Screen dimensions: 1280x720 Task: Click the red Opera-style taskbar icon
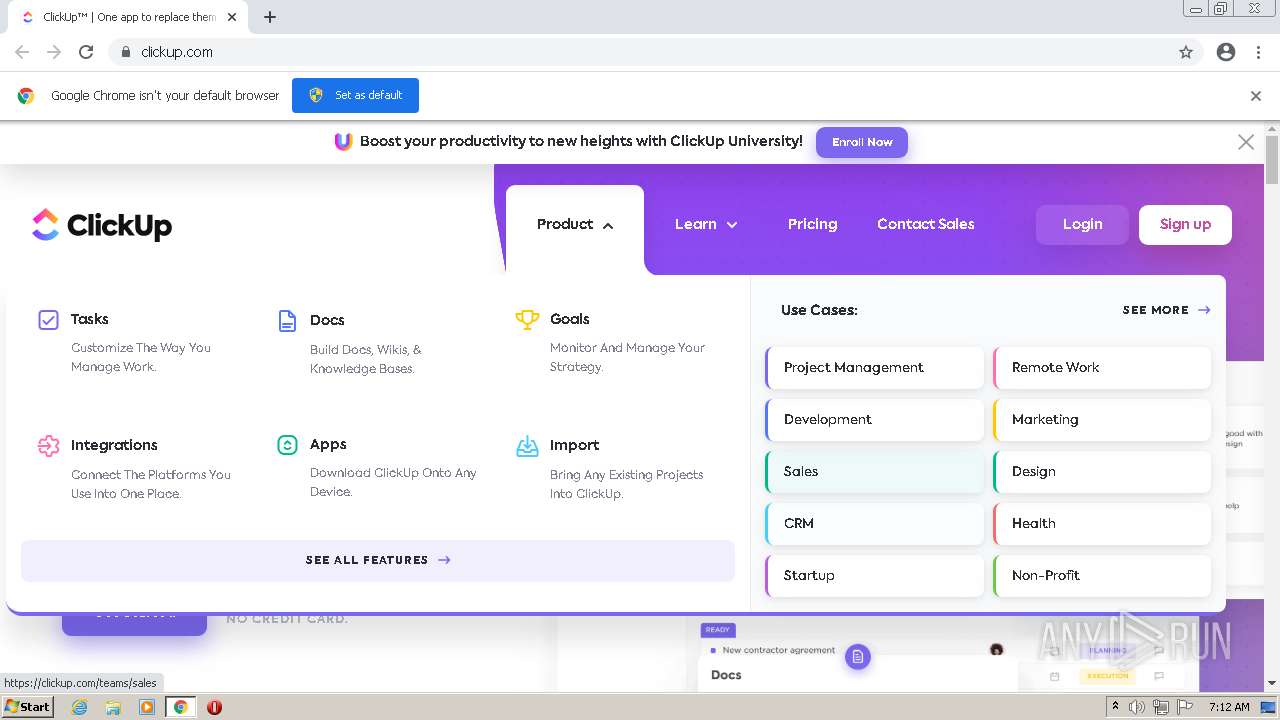click(214, 707)
